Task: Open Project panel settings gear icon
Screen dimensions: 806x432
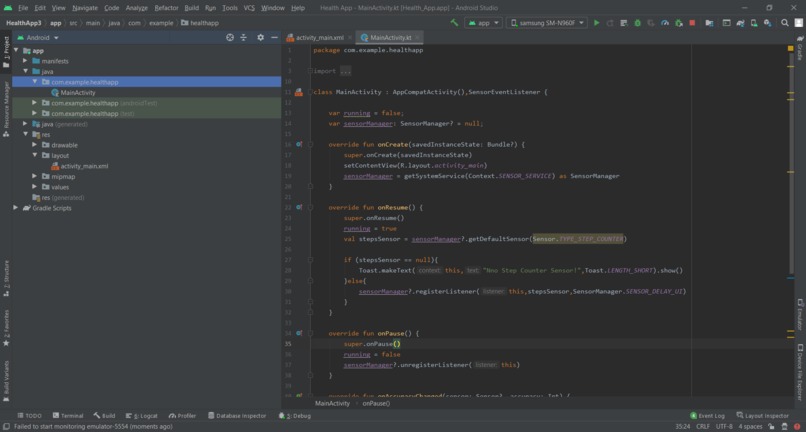Action: (260, 38)
